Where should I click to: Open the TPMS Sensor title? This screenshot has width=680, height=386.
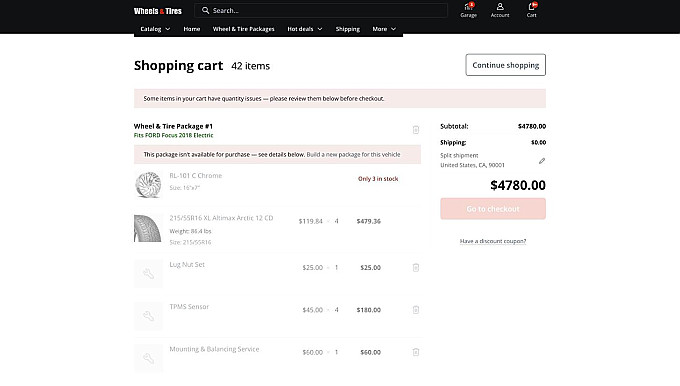tap(189, 306)
